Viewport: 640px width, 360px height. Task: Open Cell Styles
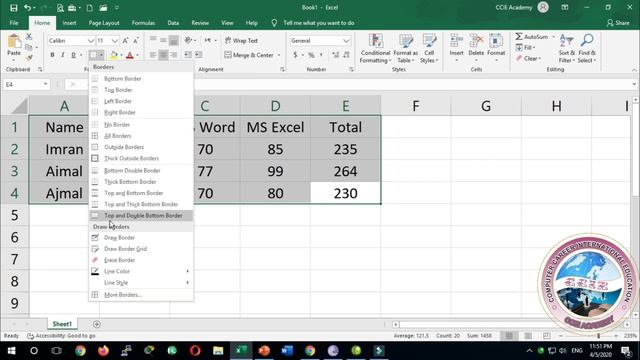click(429, 49)
